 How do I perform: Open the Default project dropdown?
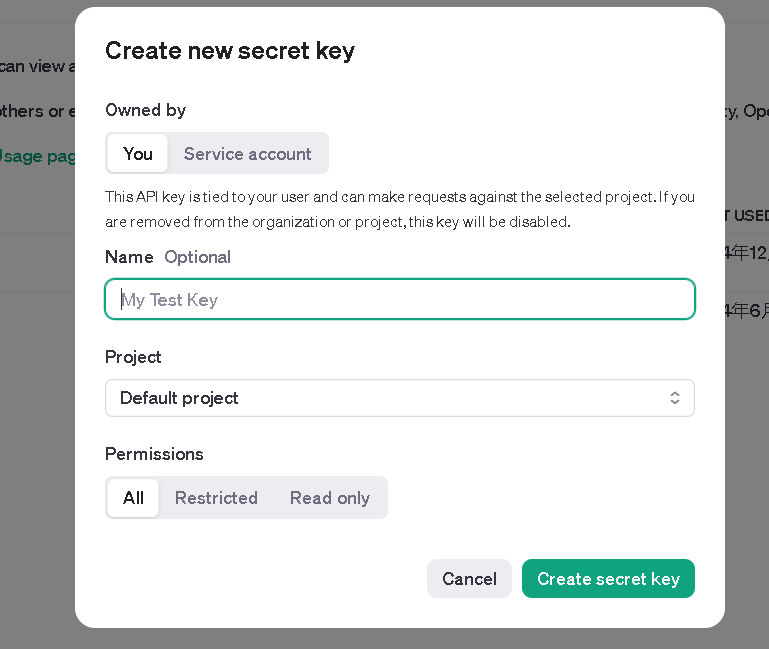click(399, 398)
